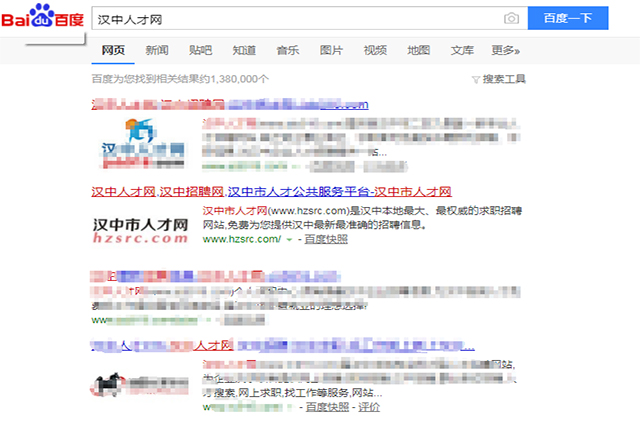This screenshot has height=426, width=640.
Task: Switch to the 新闻 tab
Action: (157, 50)
